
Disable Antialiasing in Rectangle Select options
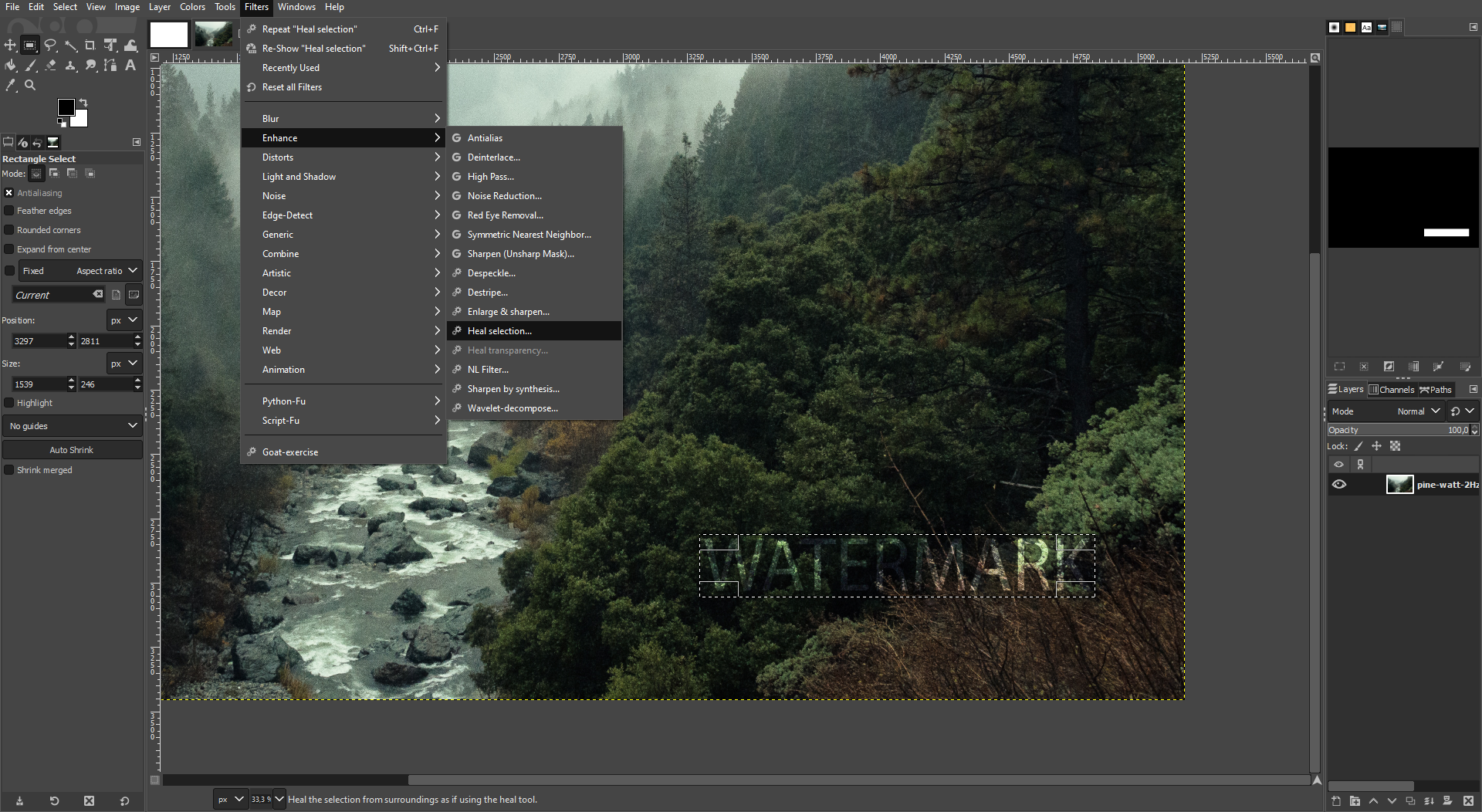point(8,192)
